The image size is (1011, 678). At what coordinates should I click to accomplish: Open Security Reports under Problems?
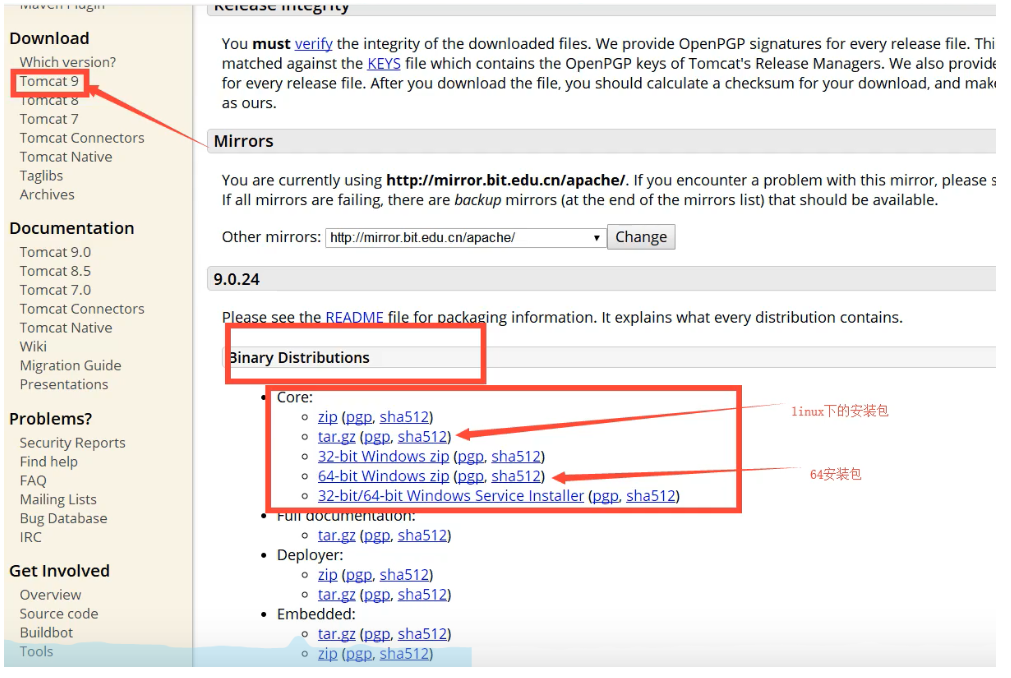pyautogui.click(x=72, y=443)
